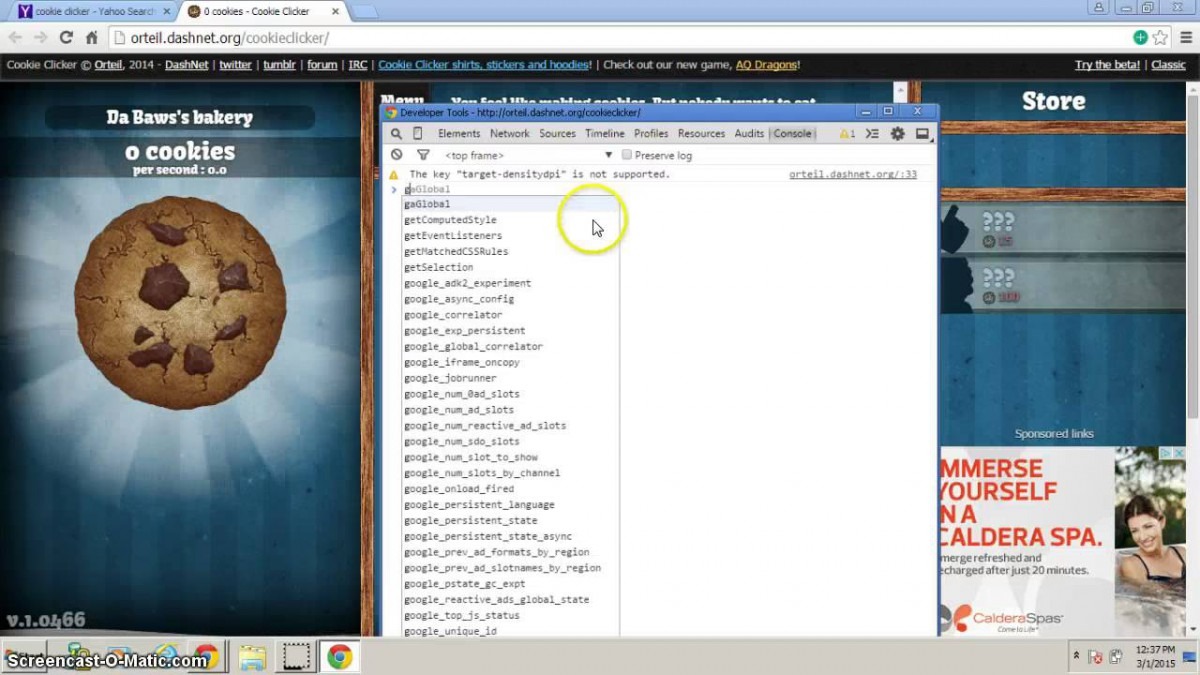Select the Sources tab
The image size is (1200, 675).
(x=557, y=134)
